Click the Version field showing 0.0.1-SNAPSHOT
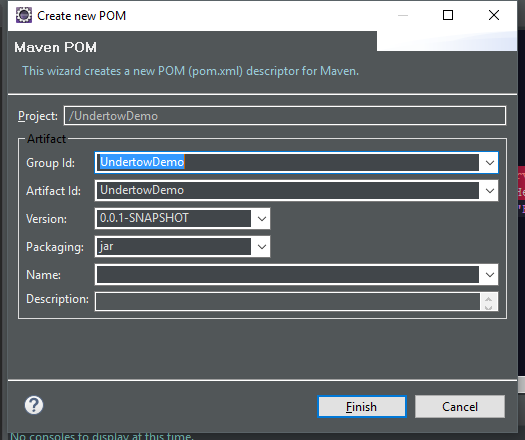 point(174,218)
